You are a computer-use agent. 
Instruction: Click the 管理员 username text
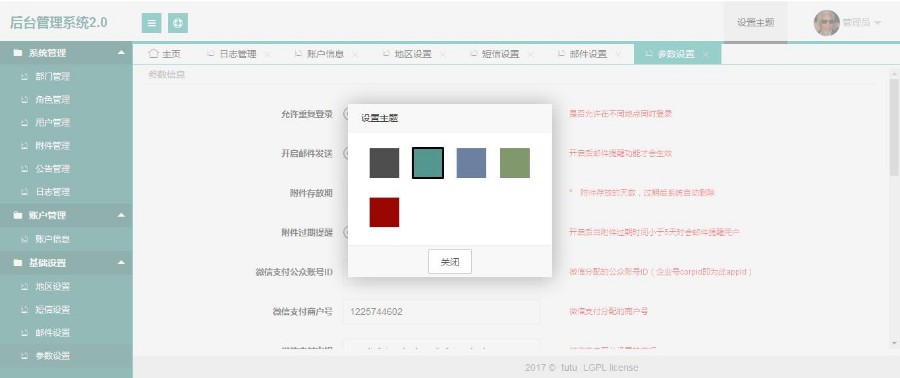tap(855, 23)
